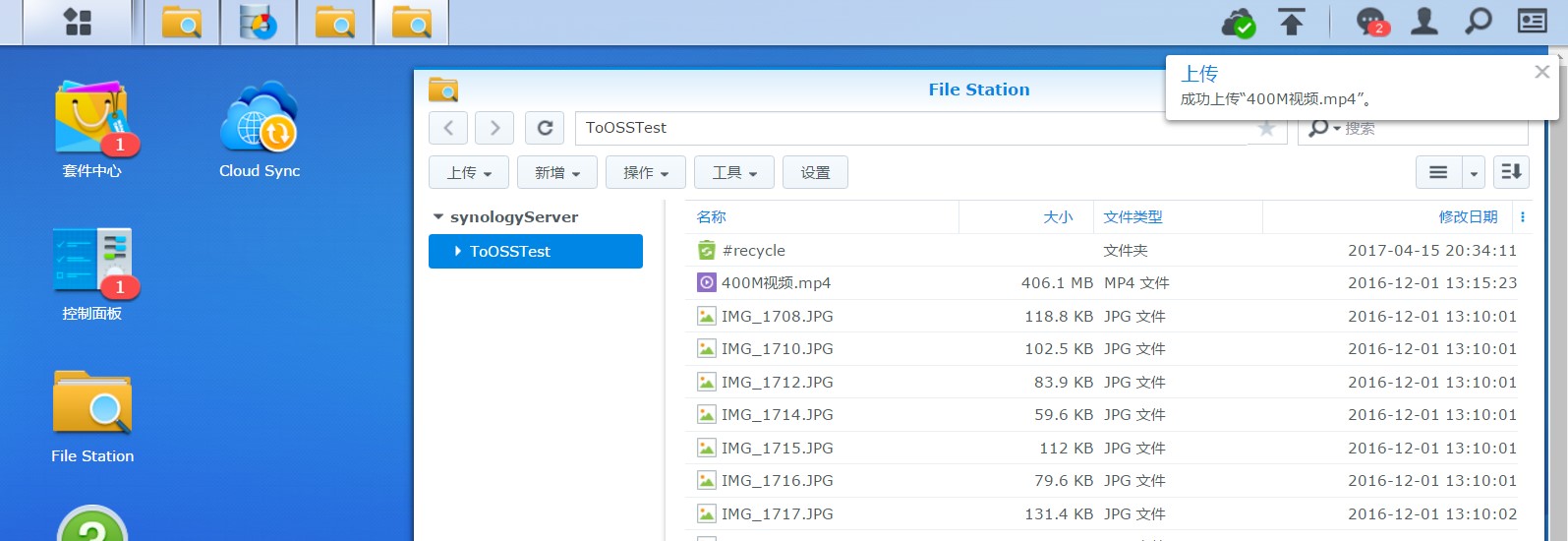Open Cloud Sync desktop icon
The height and width of the screenshot is (541, 1568).
(x=260, y=129)
